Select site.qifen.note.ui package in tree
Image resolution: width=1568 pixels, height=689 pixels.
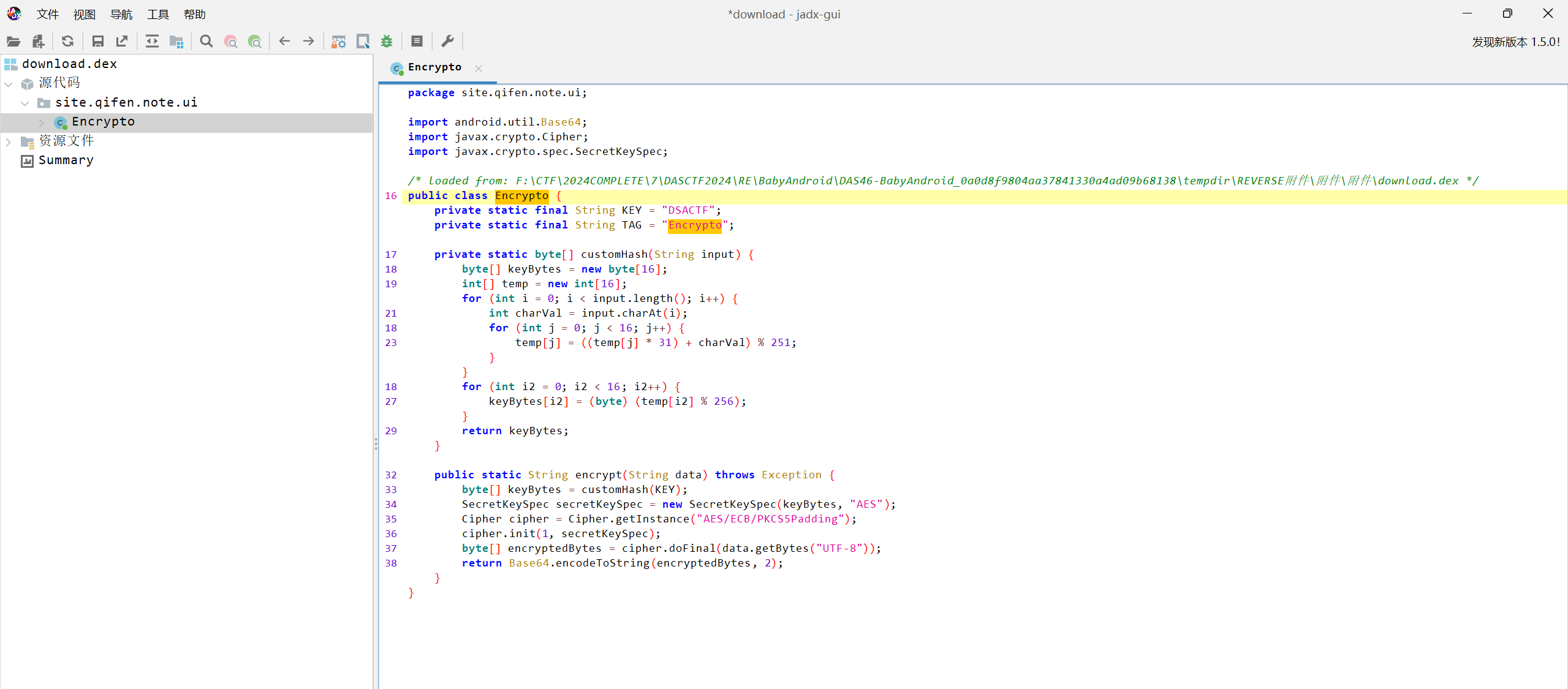pyautogui.click(x=126, y=102)
